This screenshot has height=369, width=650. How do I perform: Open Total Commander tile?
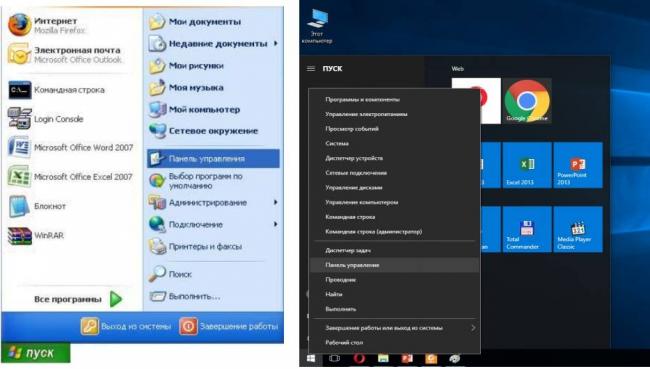527,229
